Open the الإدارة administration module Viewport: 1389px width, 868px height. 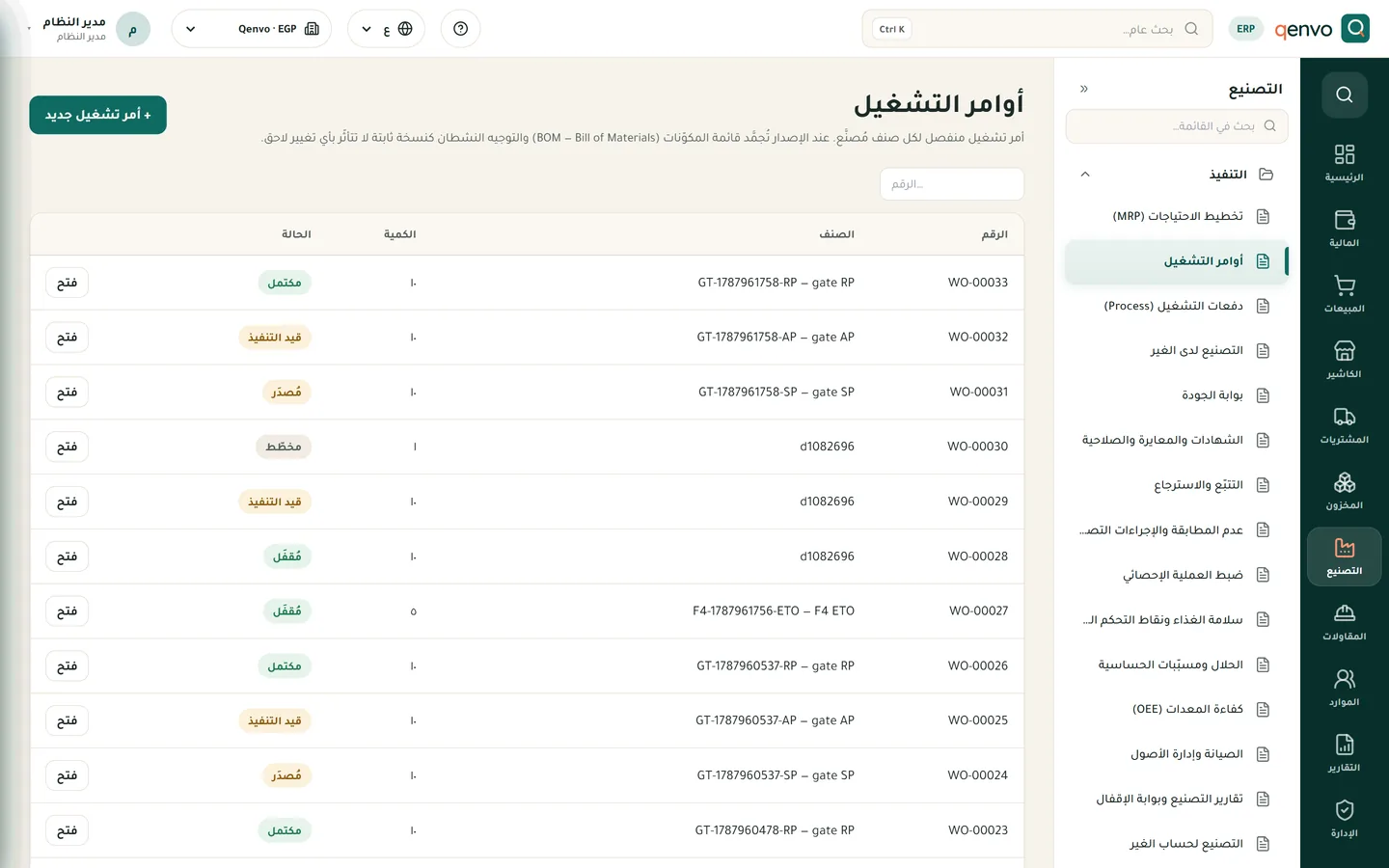click(x=1345, y=819)
